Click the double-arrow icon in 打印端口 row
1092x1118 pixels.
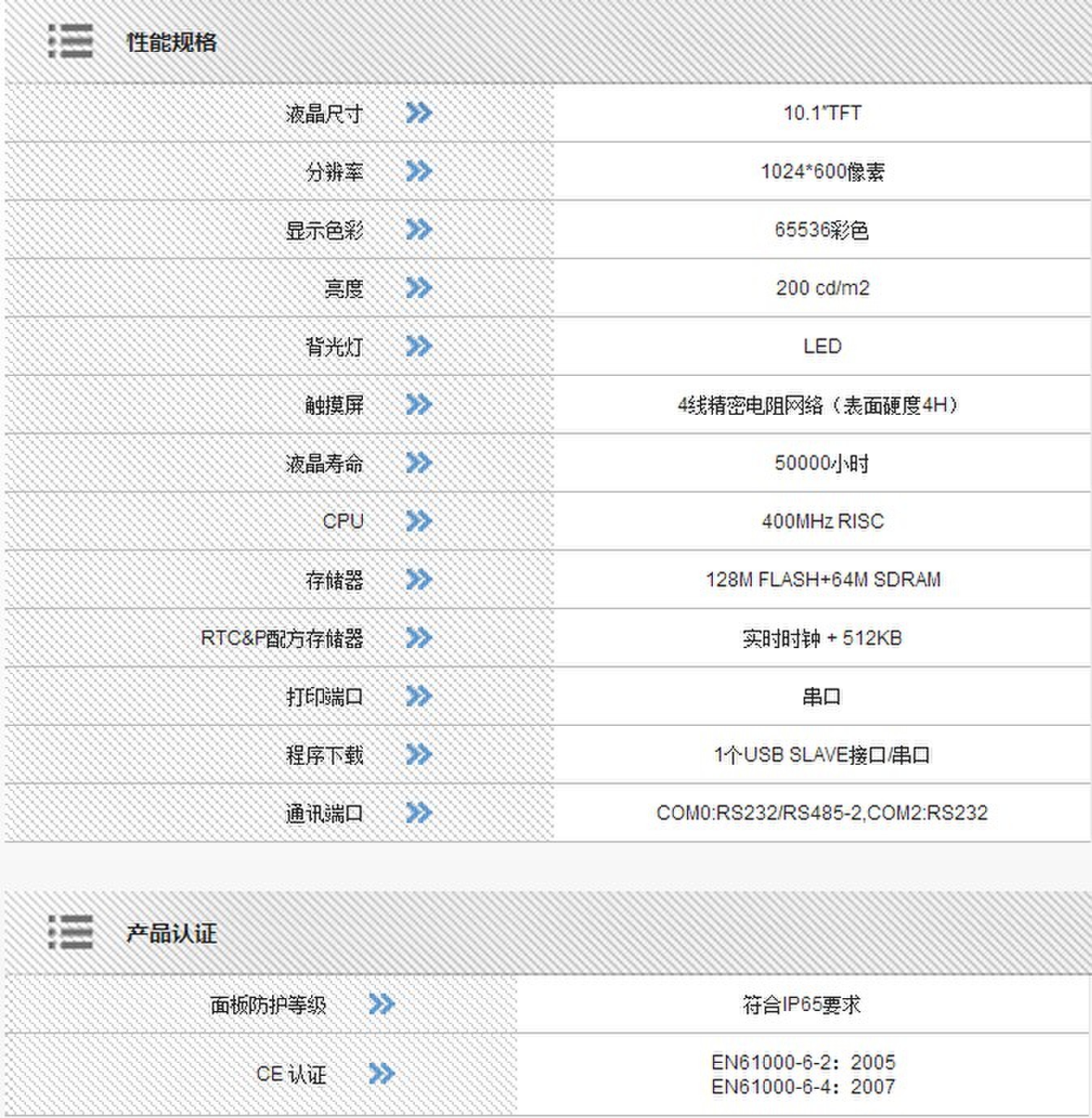tap(419, 696)
